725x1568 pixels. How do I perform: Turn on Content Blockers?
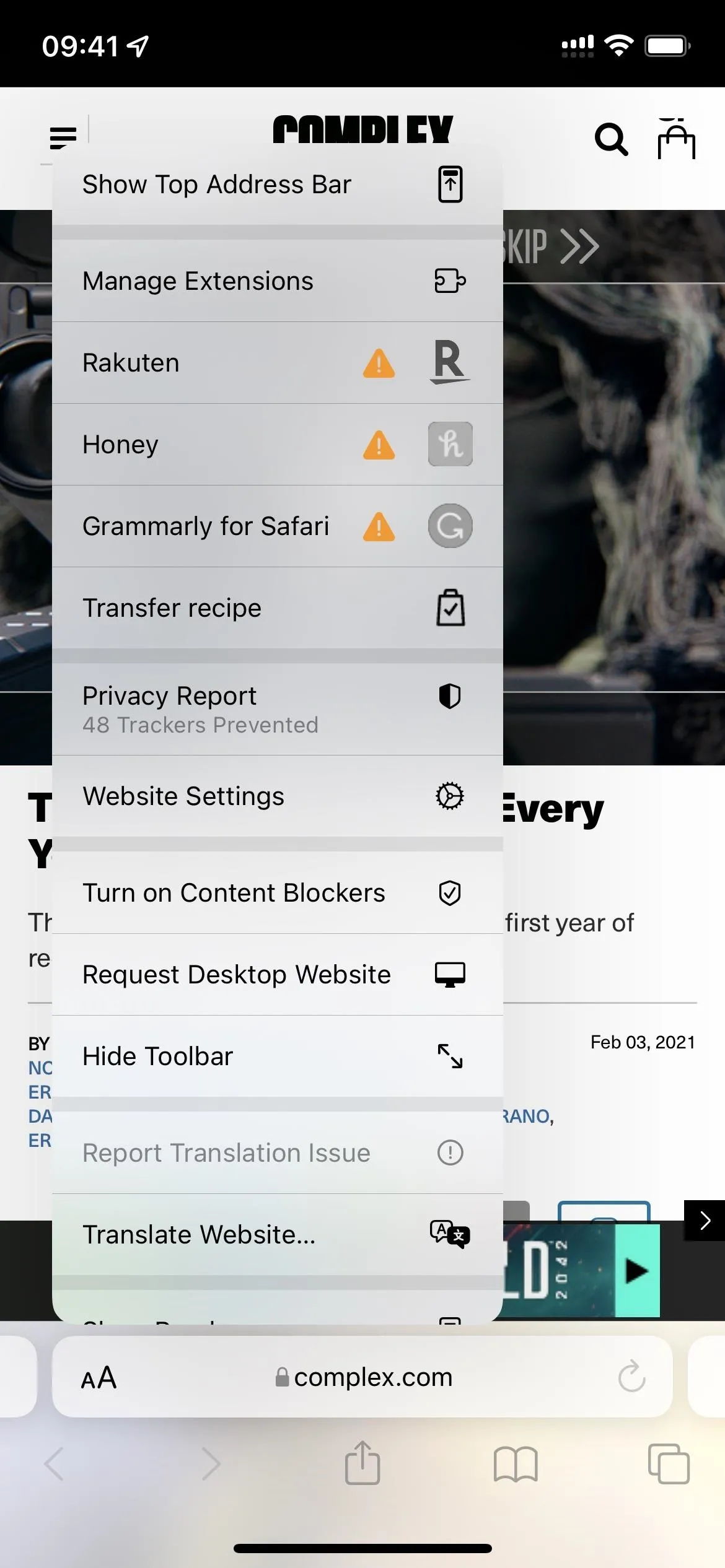point(278,893)
